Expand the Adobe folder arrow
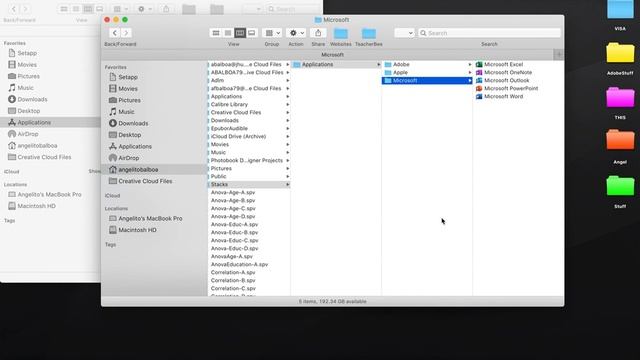 [x=470, y=64]
